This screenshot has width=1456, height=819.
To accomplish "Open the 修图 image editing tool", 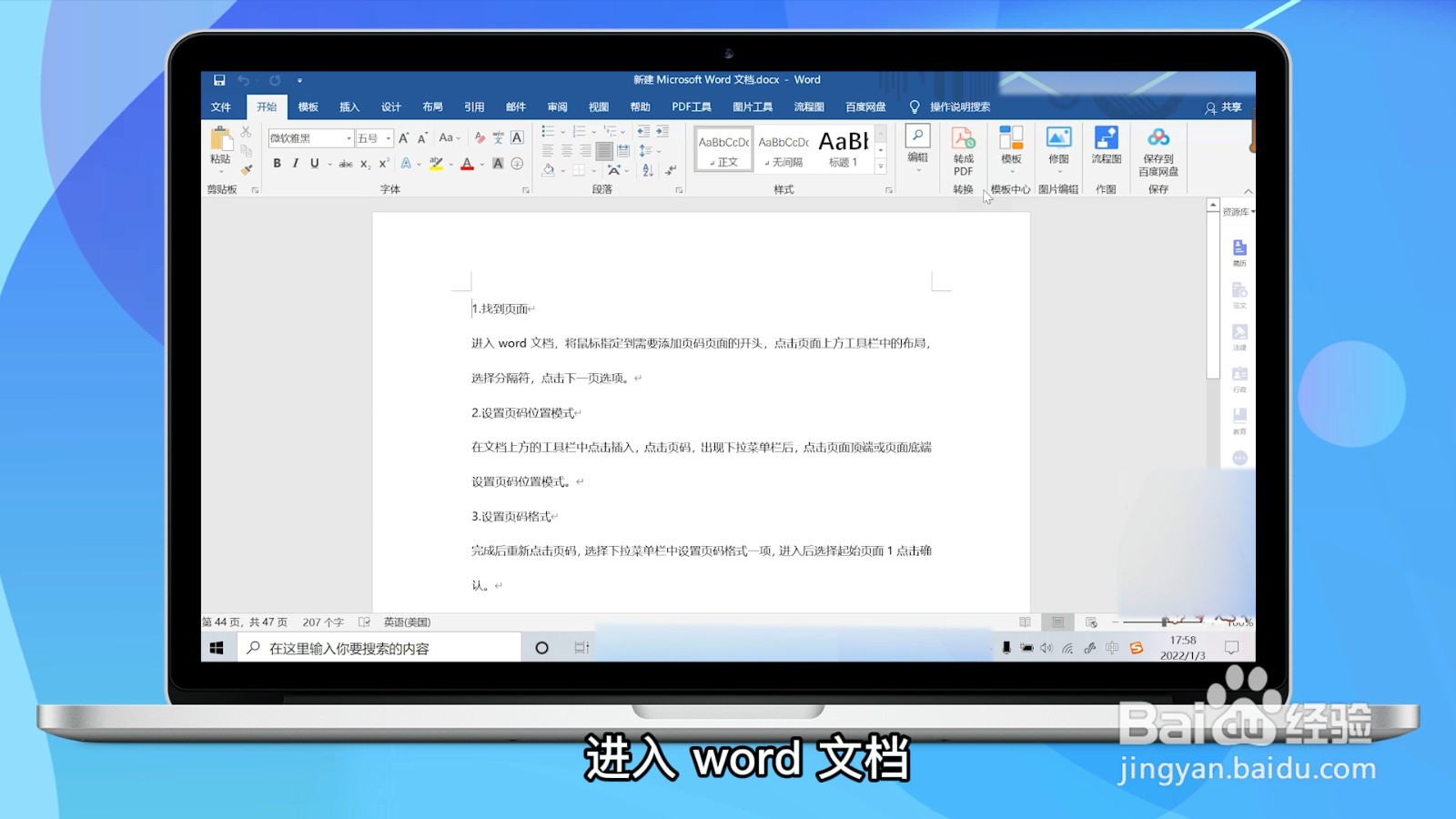I will (x=1058, y=146).
